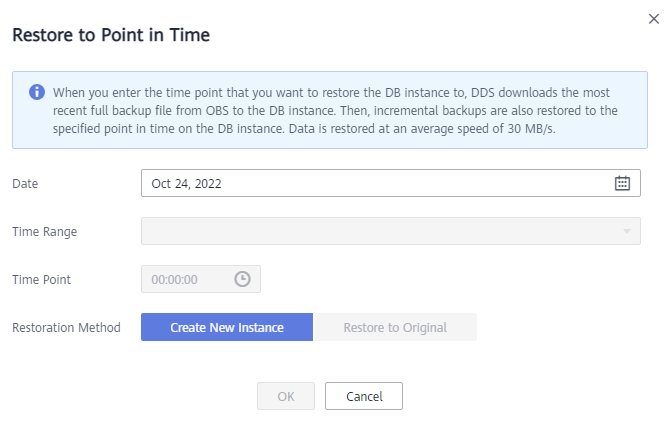This screenshot has width=667, height=429.
Task: Click the Restoration Method label
Action: click(66, 327)
